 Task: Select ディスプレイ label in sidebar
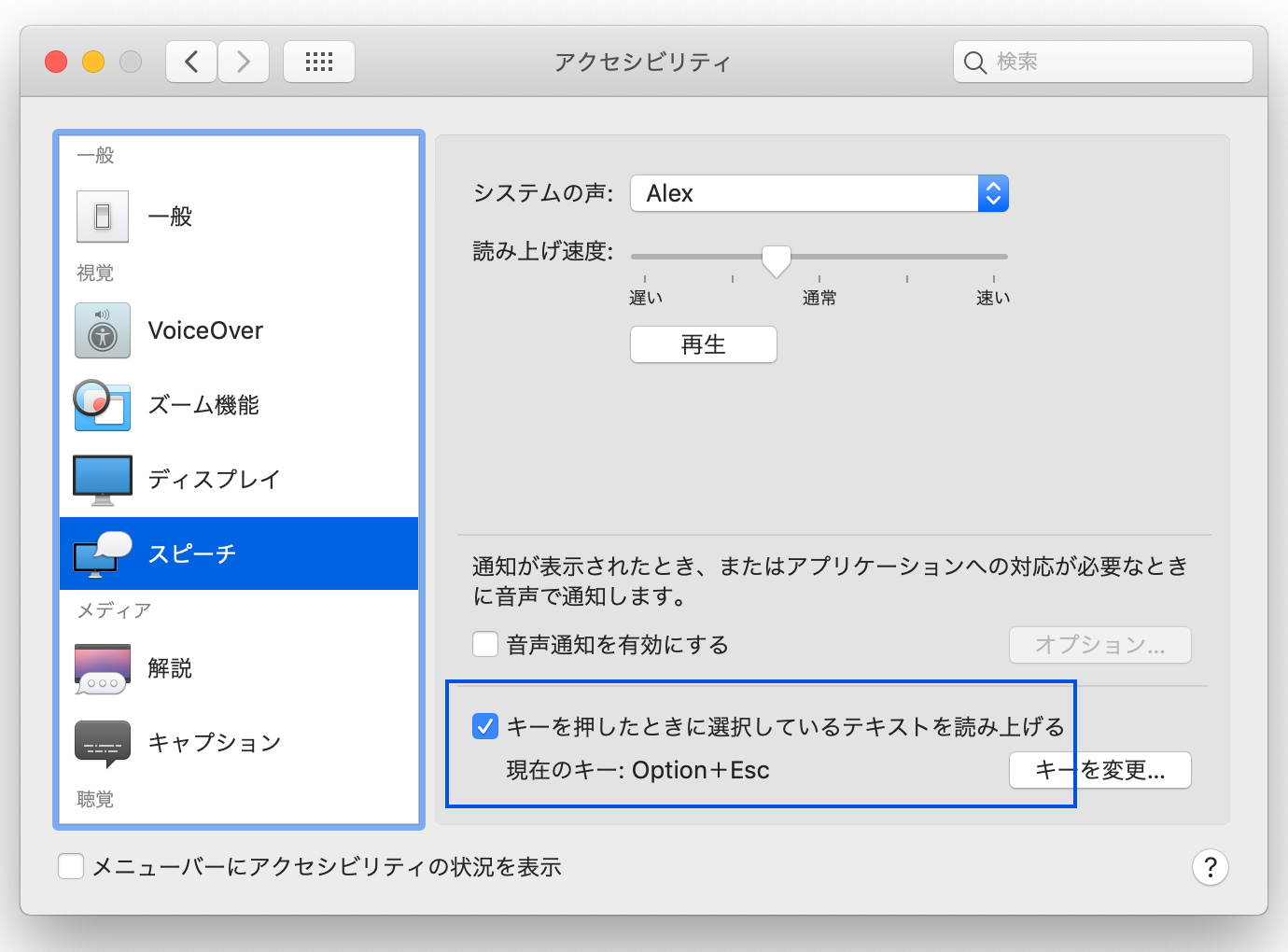[214, 480]
